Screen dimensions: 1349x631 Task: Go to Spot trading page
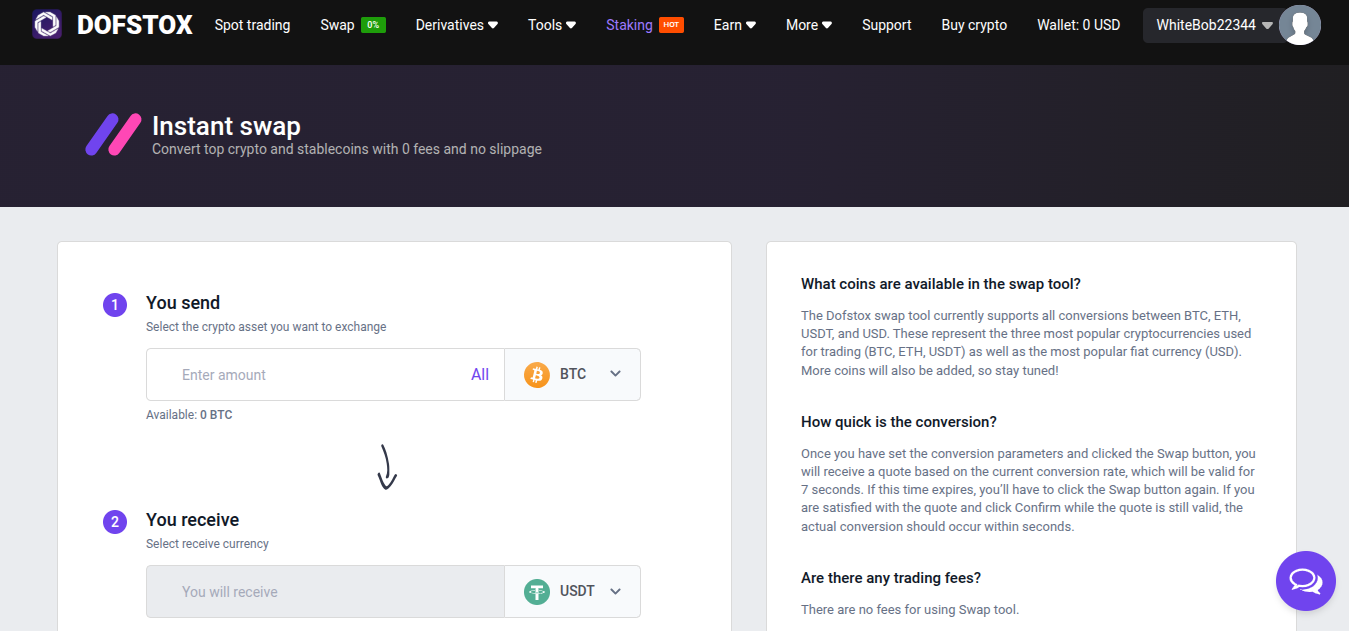252,25
